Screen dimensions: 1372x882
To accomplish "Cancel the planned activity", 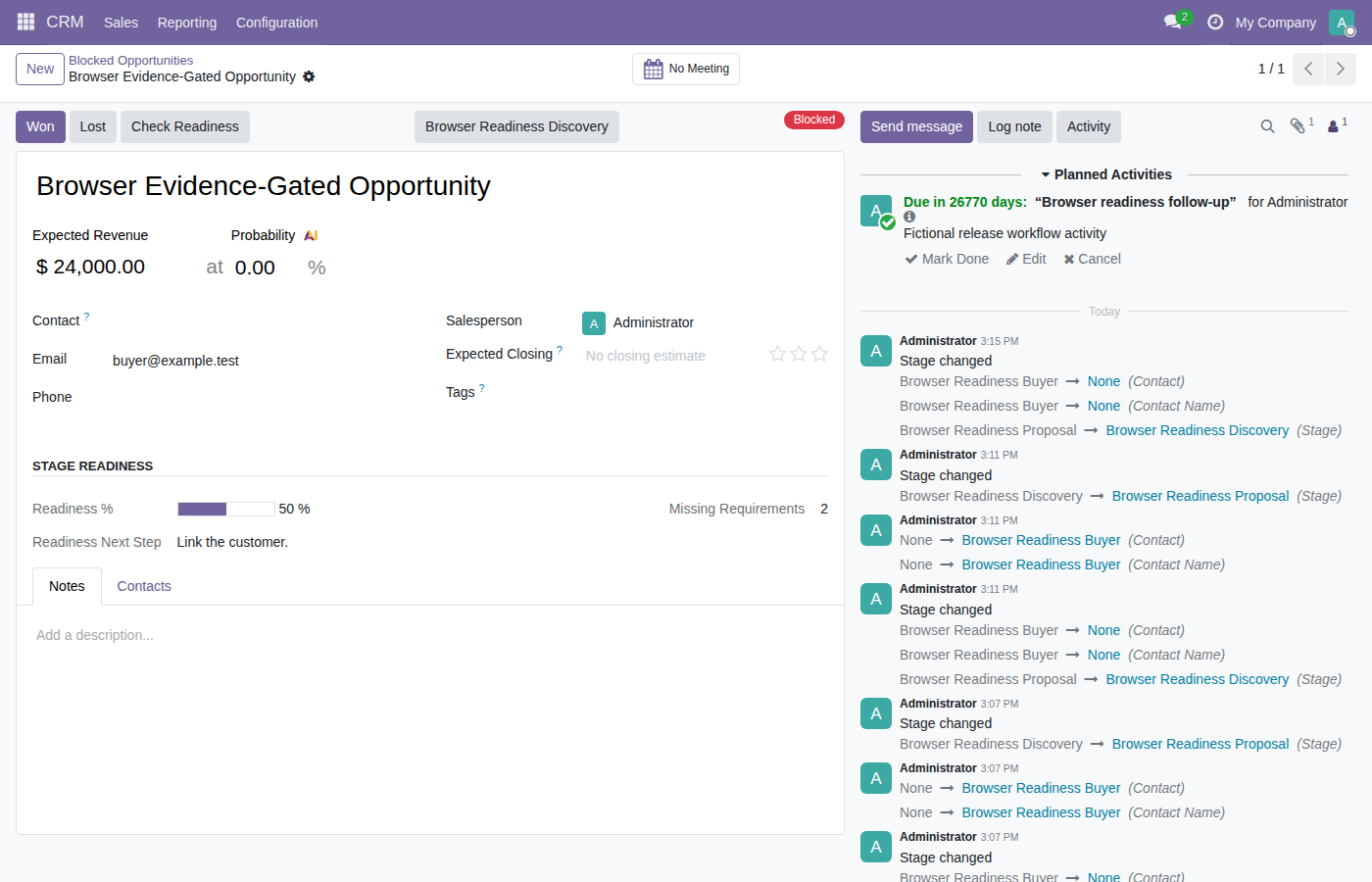I will [x=1092, y=259].
